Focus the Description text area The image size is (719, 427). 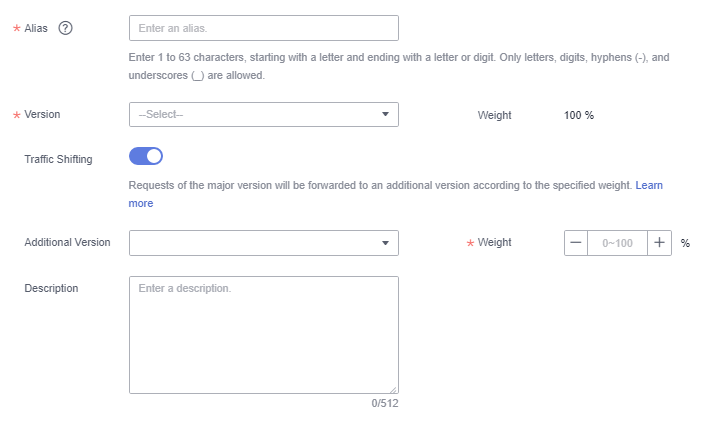tap(264, 335)
